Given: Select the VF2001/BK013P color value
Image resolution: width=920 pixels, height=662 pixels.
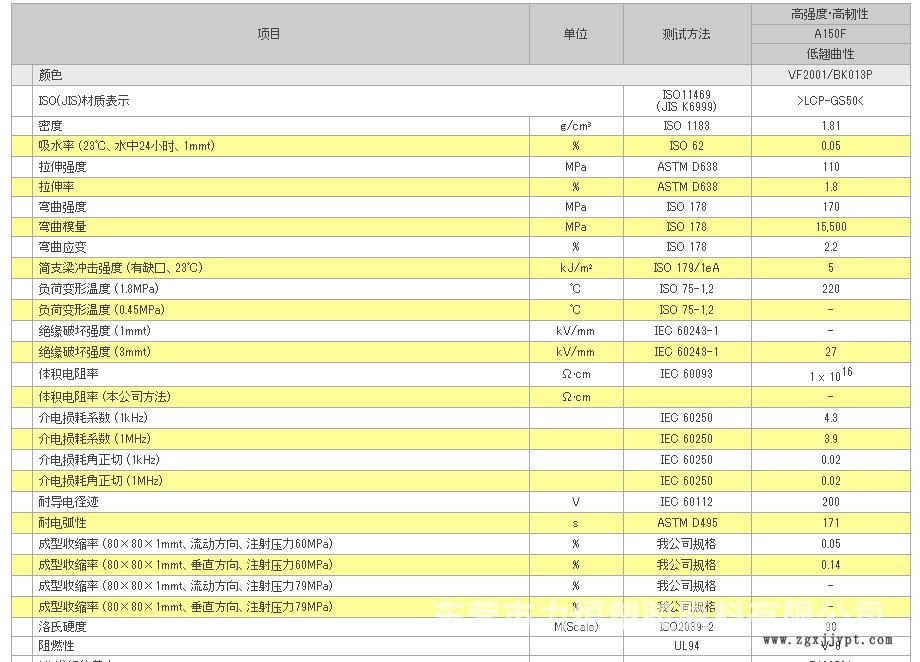Looking at the screenshot, I should click(x=830, y=75).
